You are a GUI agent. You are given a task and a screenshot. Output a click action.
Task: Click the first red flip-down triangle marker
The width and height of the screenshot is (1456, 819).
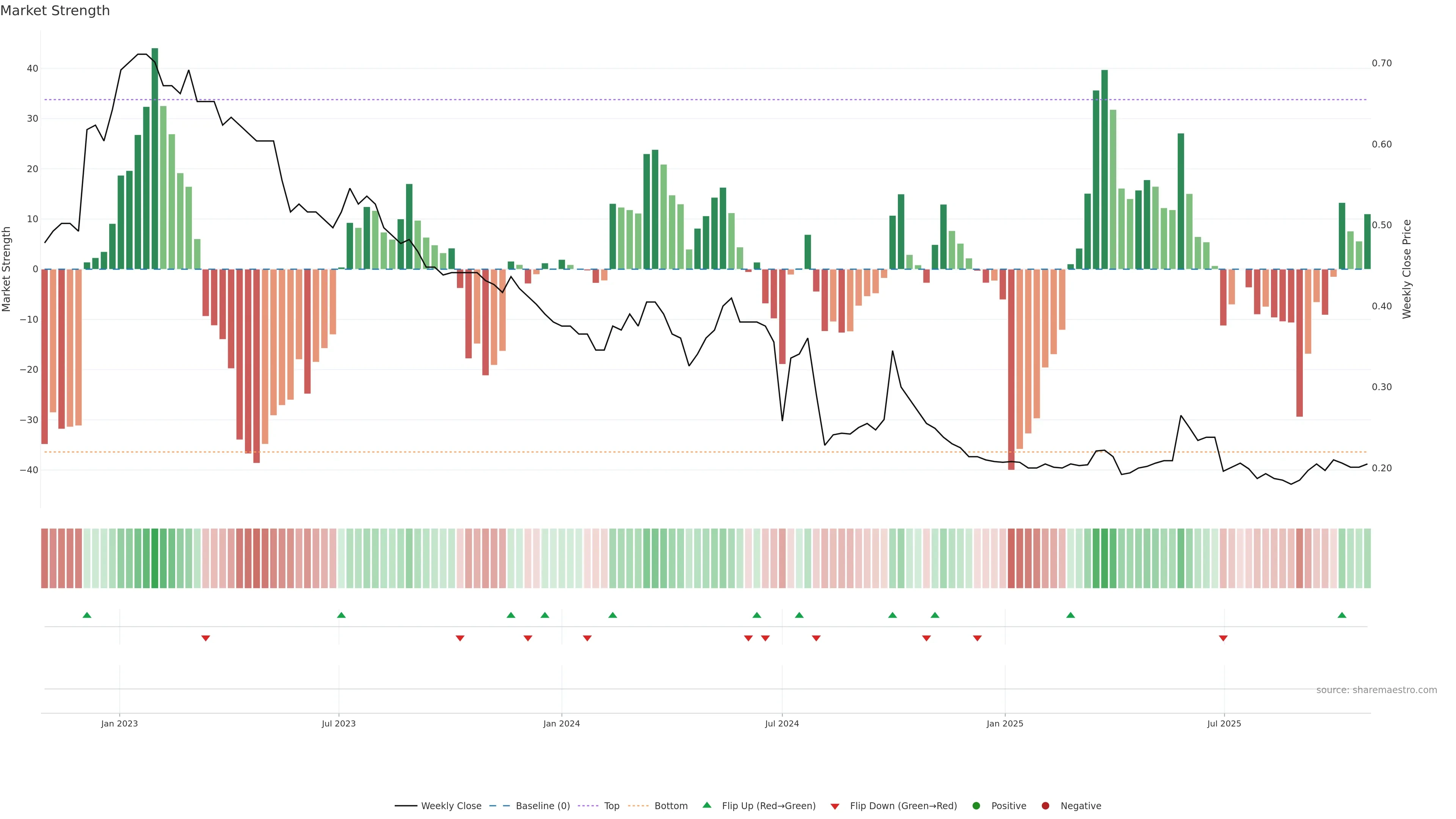click(206, 638)
